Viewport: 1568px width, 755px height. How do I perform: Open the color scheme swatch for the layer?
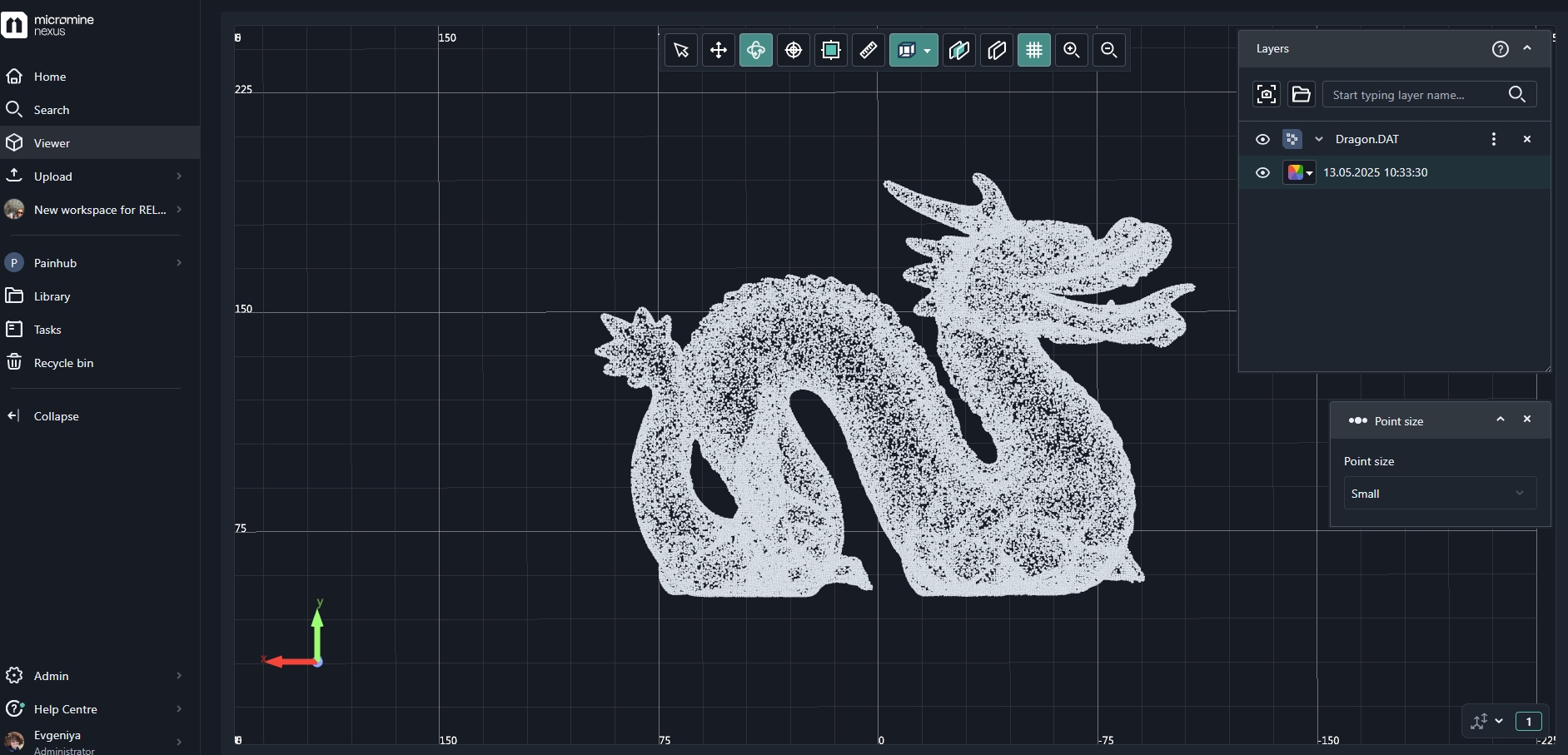coord(1298,172)
